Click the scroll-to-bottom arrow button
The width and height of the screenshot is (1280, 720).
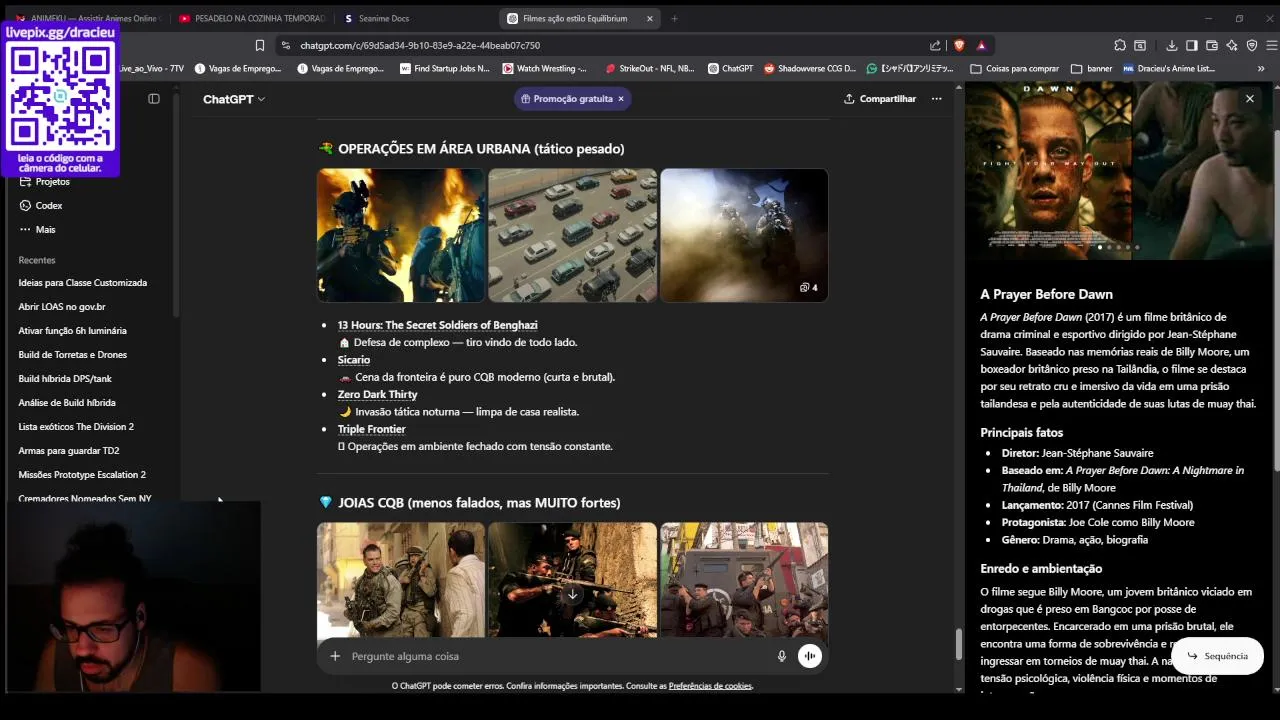pyautogui.click(x=572, y=594)
